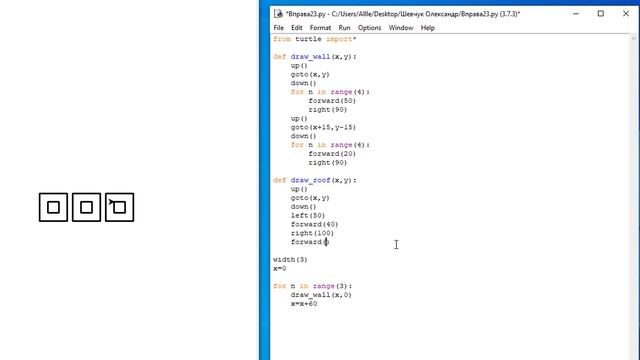
Task: Open the Format menu
Action: (x=320, y=28)
